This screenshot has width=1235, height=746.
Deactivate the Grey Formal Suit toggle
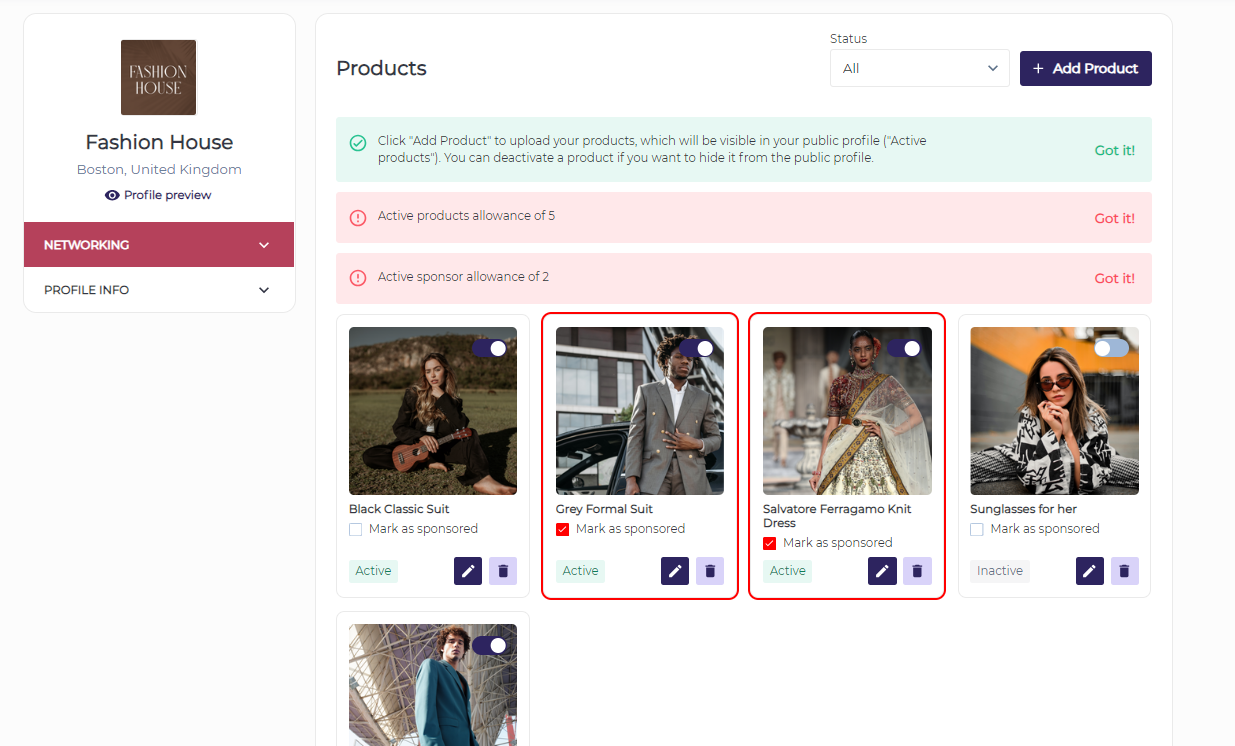697,348
